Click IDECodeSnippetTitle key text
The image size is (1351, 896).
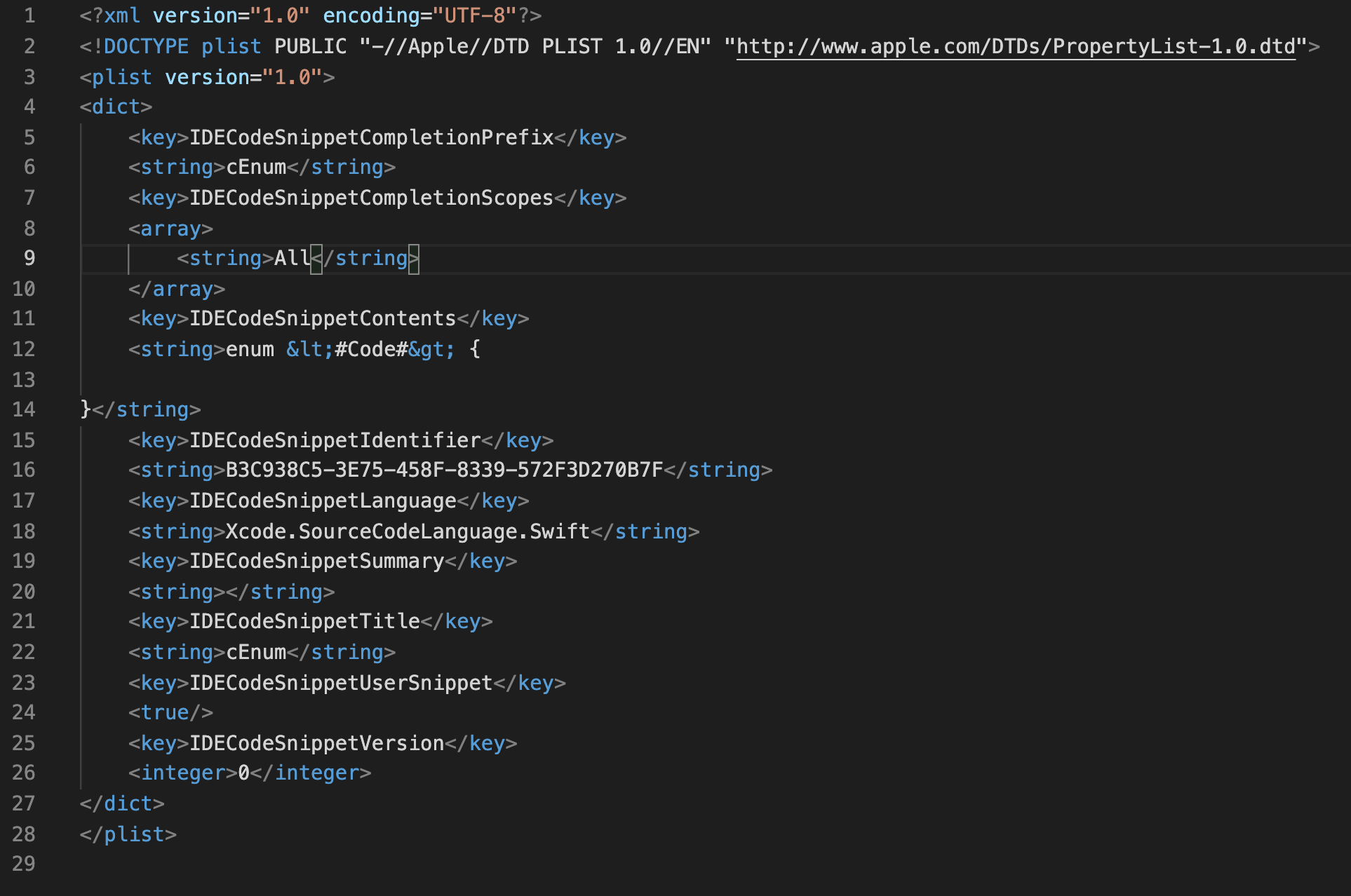tap(305, 622)
